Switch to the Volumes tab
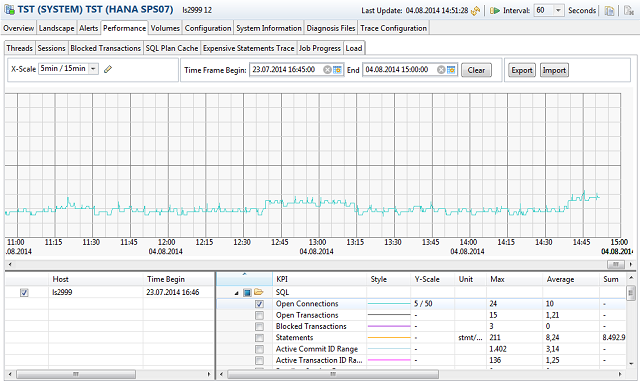640x386 pixels. point(165,28)
